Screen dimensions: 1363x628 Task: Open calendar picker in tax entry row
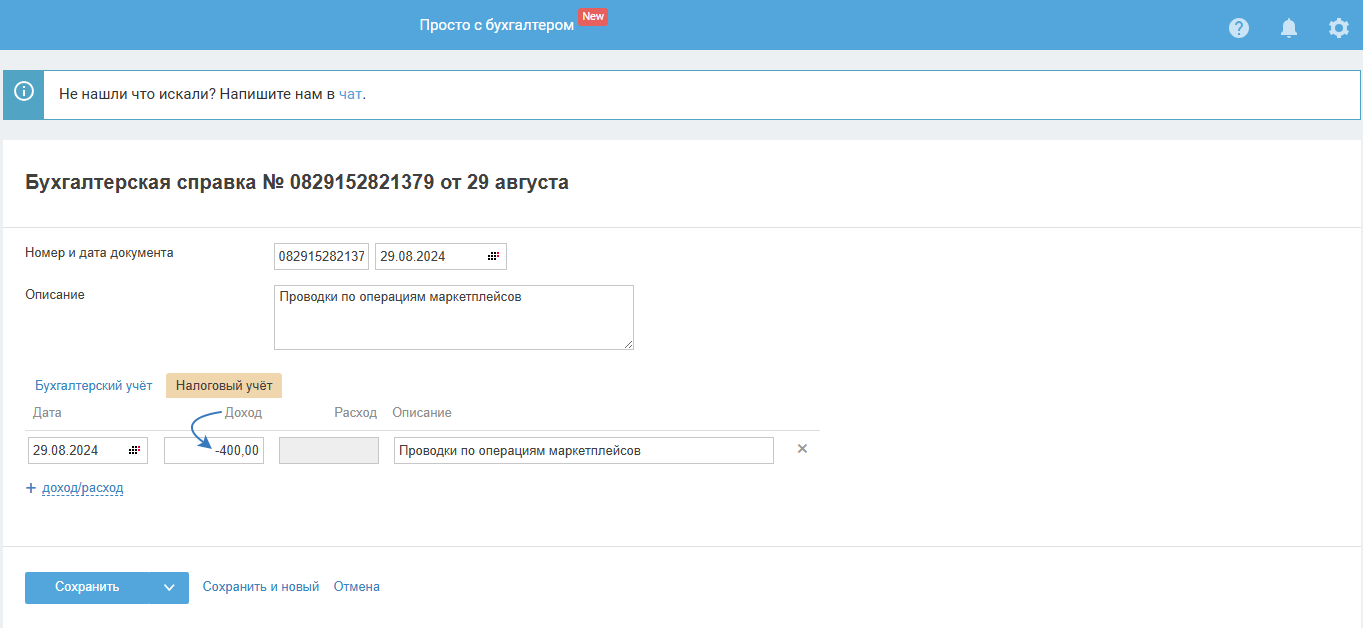[x=134, y=451]
